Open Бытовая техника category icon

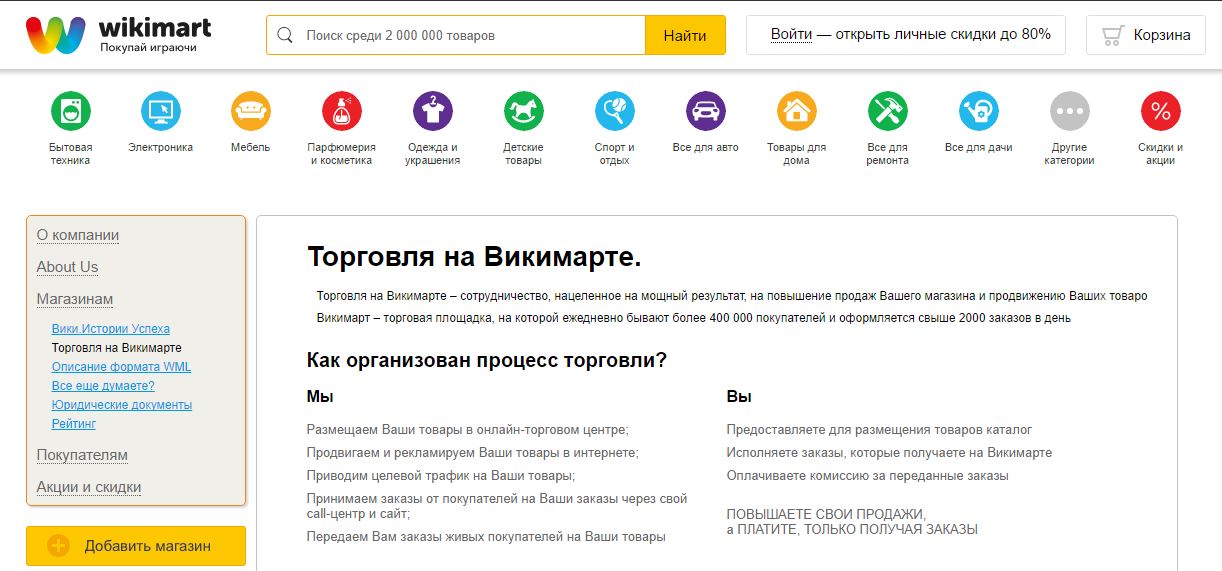point(70,110)
